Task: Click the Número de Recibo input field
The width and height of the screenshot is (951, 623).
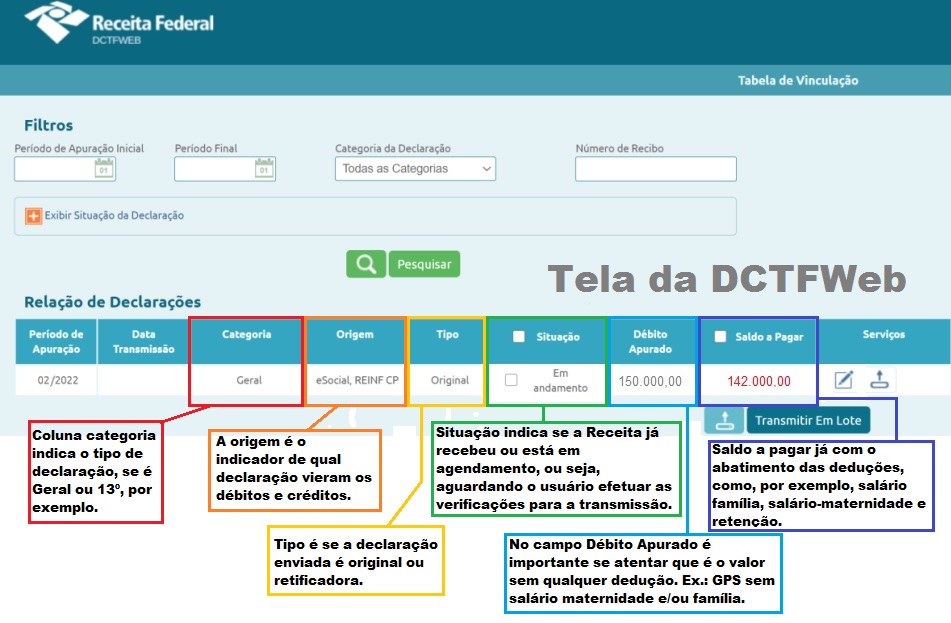Action: point(656,169)
